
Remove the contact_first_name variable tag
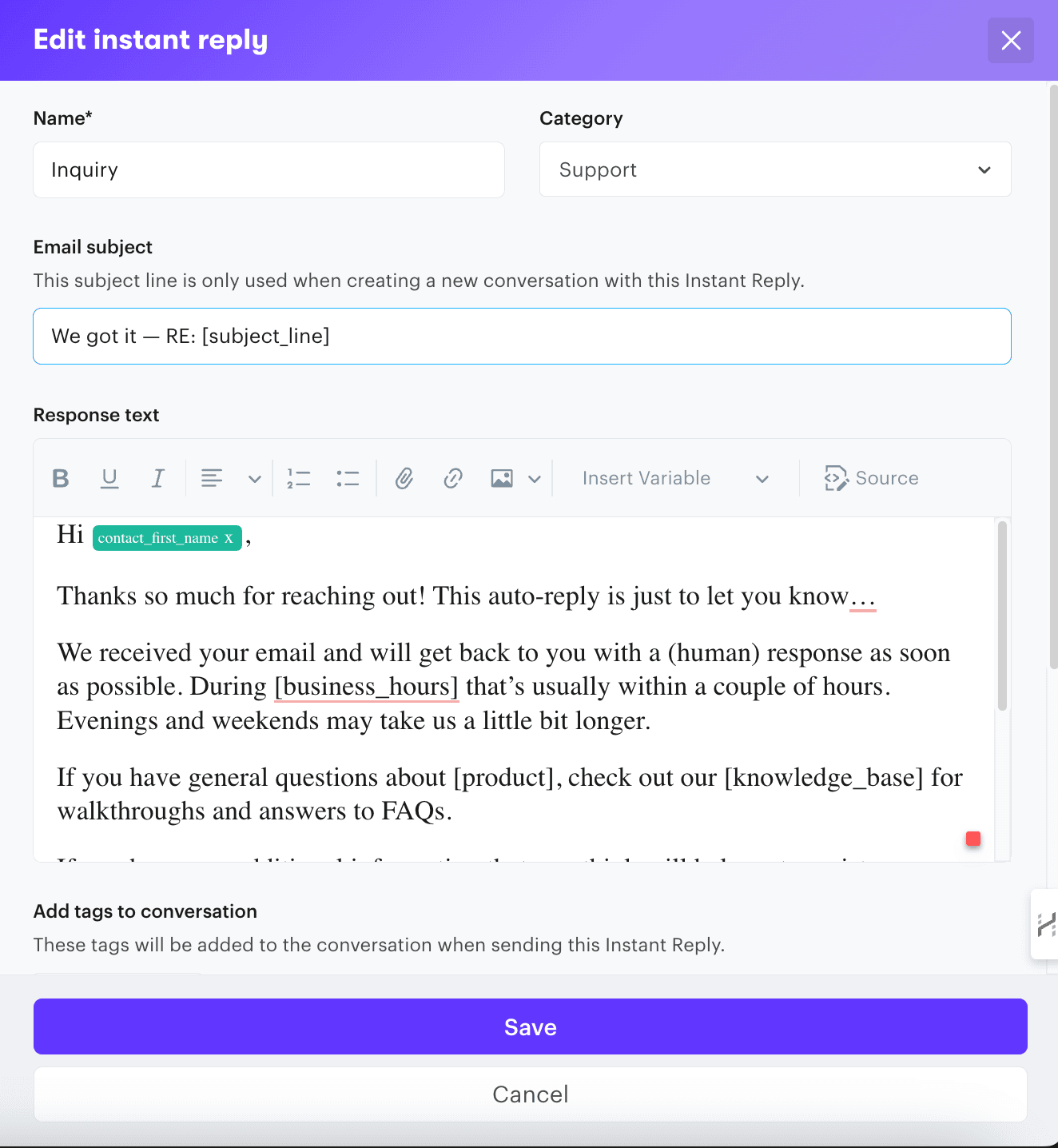(x=229, y=538)
